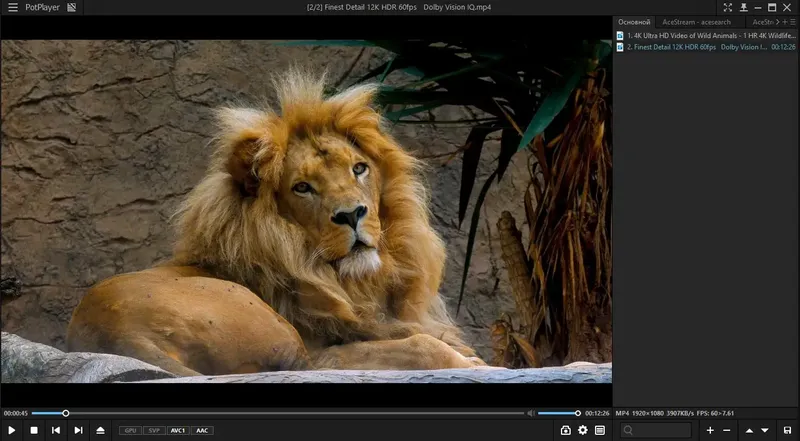Click the AVC1 video codec indicator
The width and height of the screenshot is (800, 441).
178,430
